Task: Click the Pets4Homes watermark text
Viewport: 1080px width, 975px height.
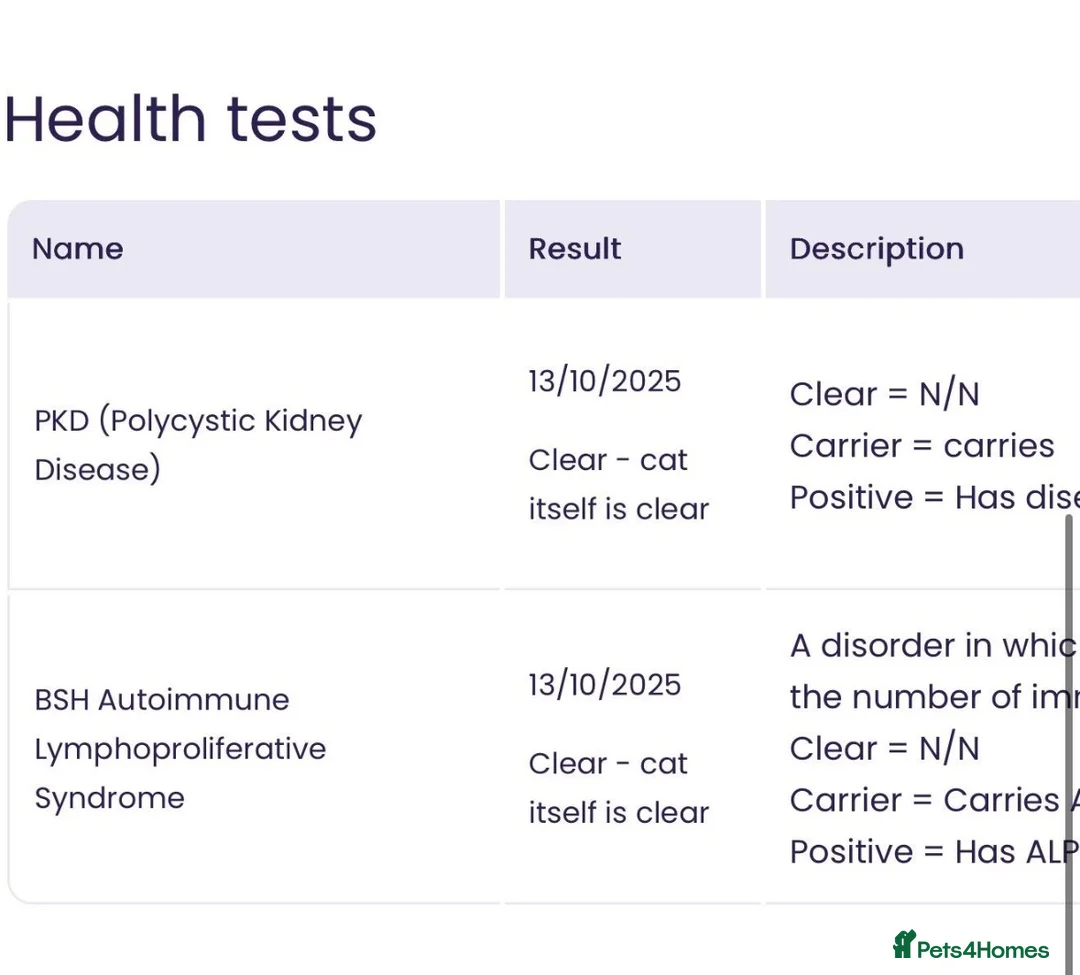Action: [982, 950]
